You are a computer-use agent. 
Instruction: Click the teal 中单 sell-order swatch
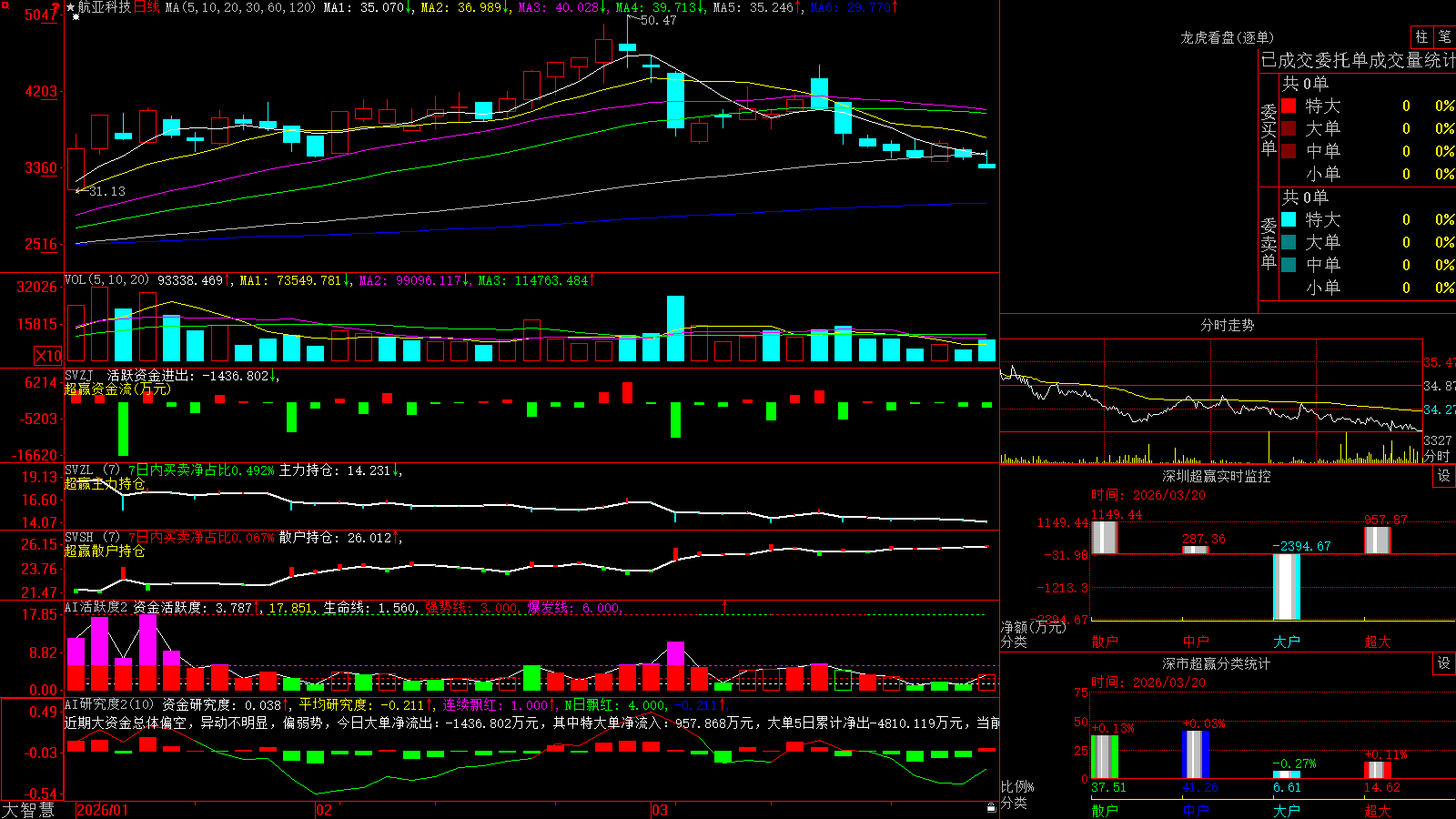click(1289, 265)
